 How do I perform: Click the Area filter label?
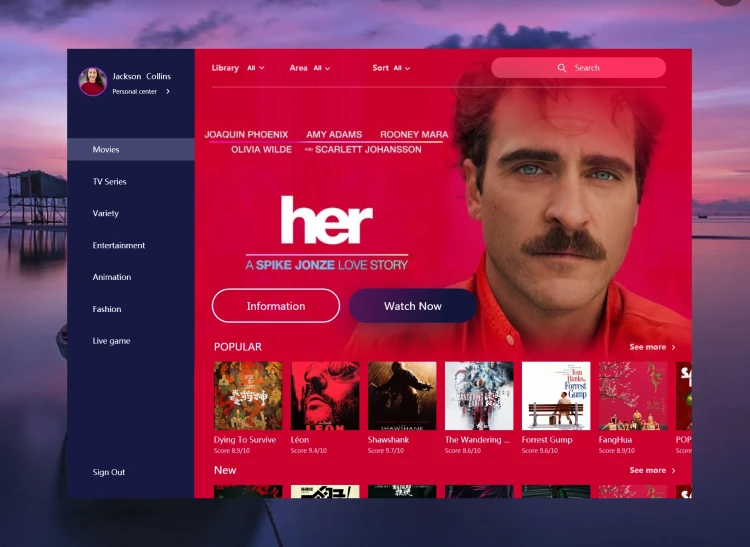click(x=298, y=68)
